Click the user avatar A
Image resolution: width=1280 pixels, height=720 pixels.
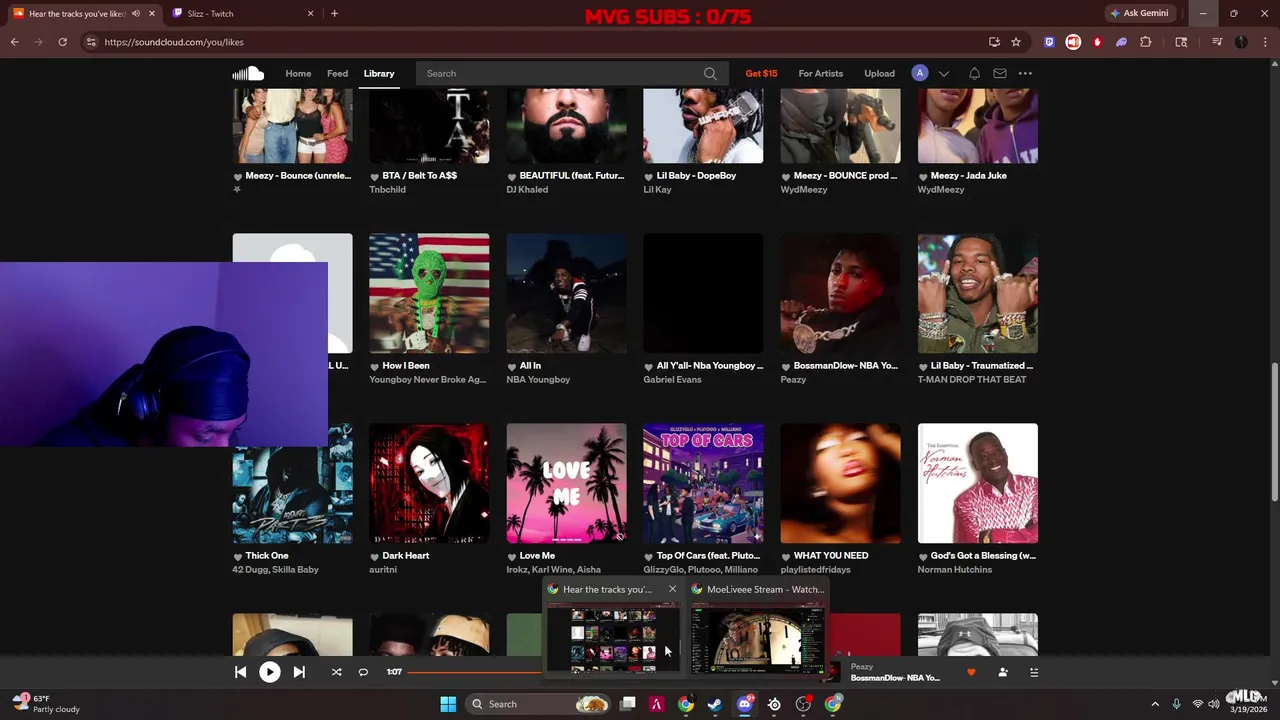pyautogui.click(x=920, y=73)
